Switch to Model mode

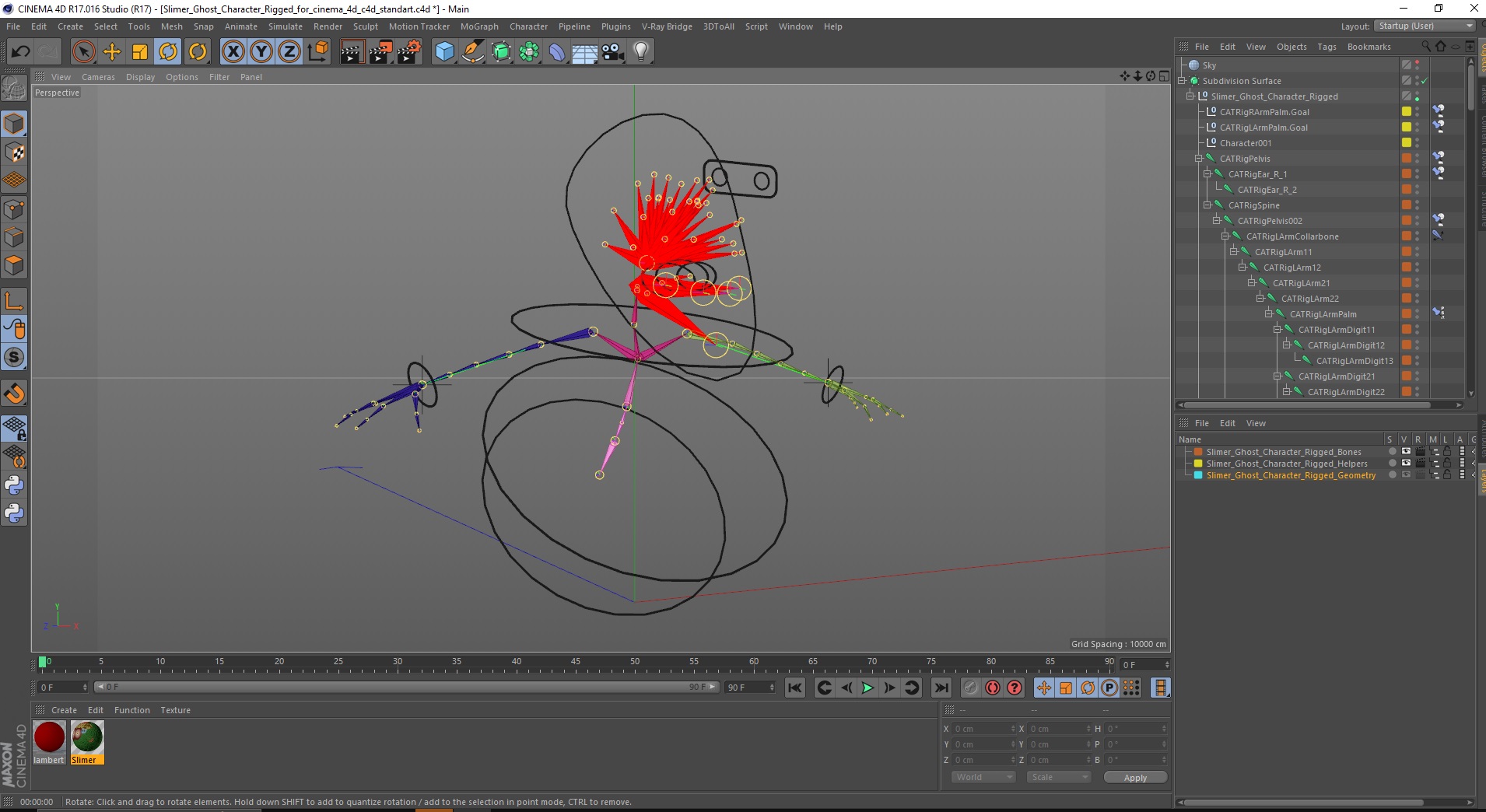[x=14, y=124]
